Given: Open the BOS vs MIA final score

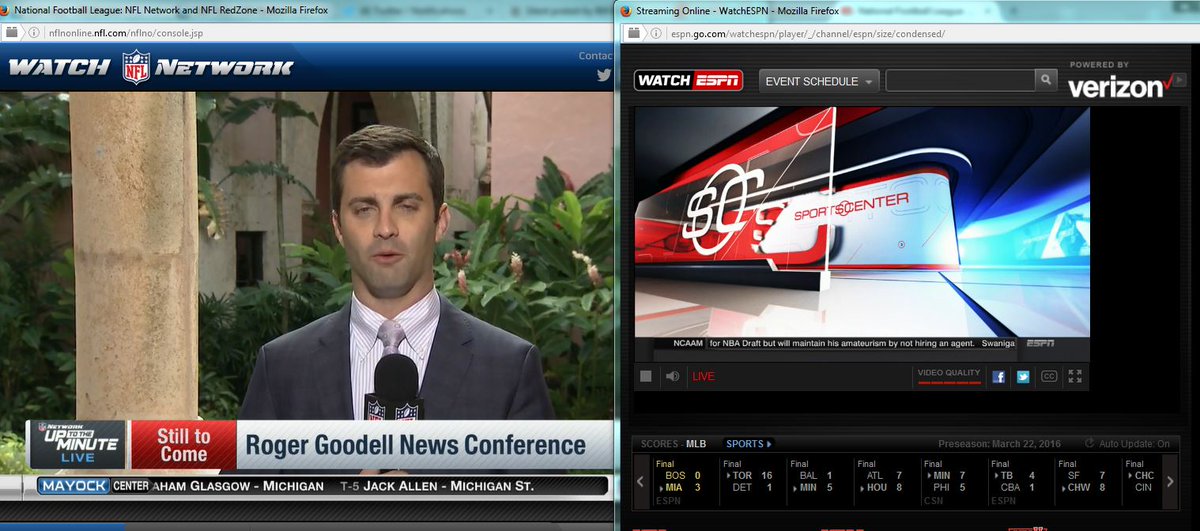Looking at the screenshot, I should 684,482.
